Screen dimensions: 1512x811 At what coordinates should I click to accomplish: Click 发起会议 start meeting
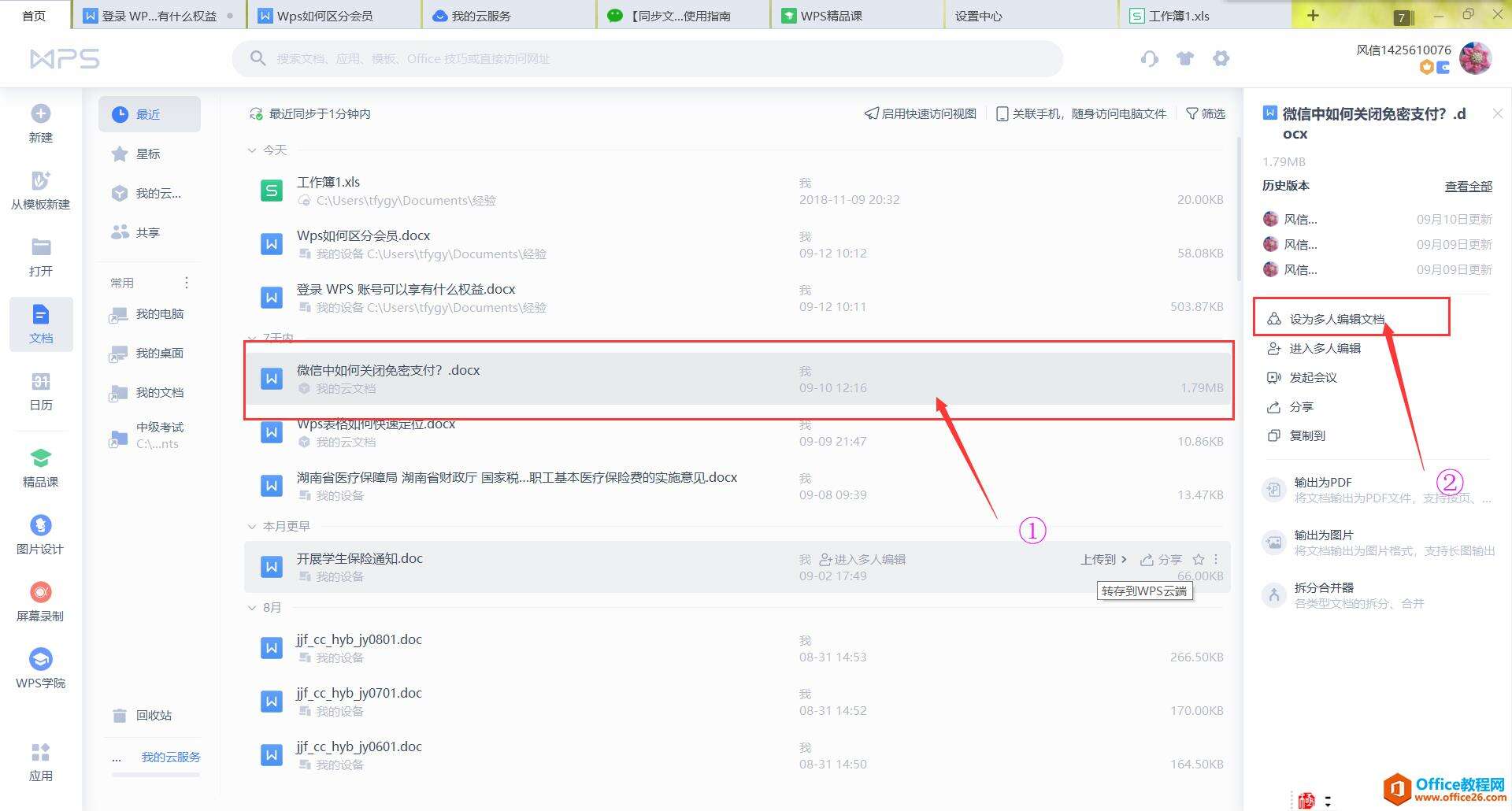[1302, 377]
